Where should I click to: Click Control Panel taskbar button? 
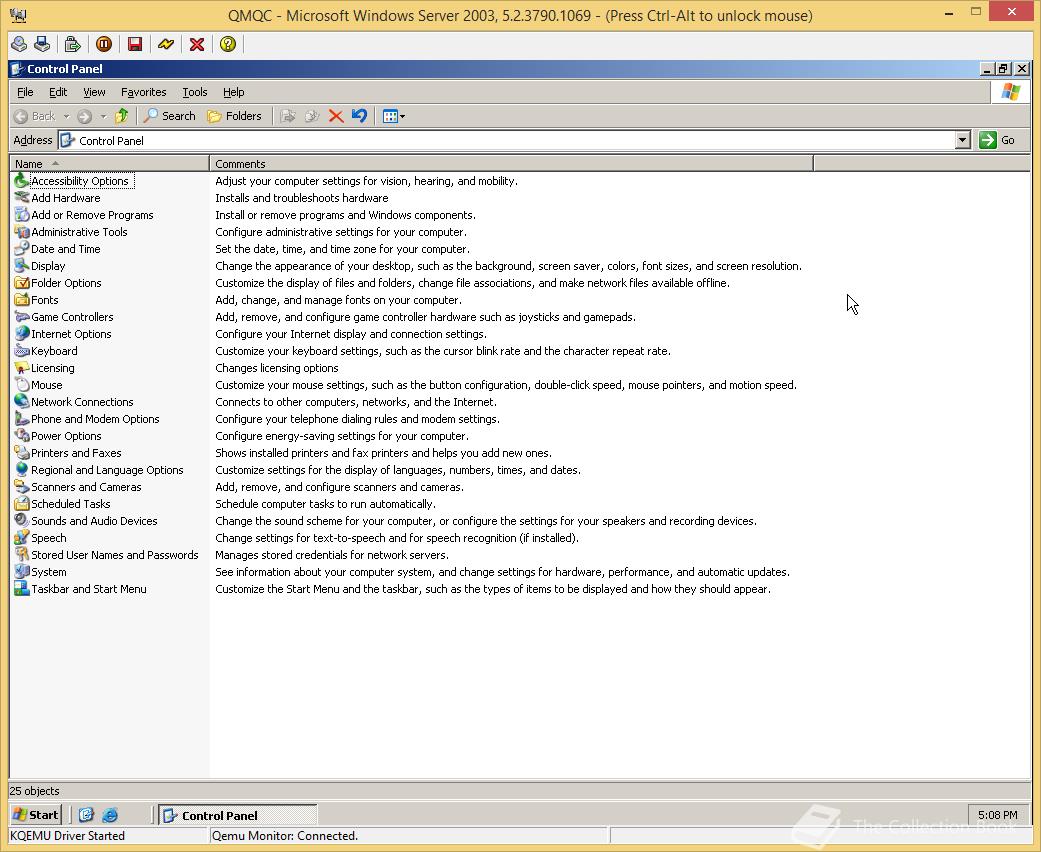click(x=238, y=815)
